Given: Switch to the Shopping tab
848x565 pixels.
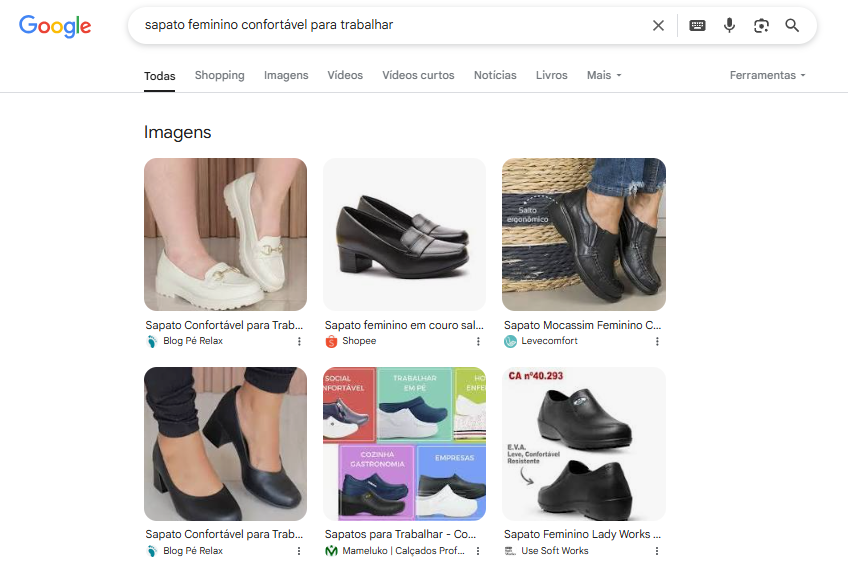Looking at the screenshot, I should click(x=219, y=75).
